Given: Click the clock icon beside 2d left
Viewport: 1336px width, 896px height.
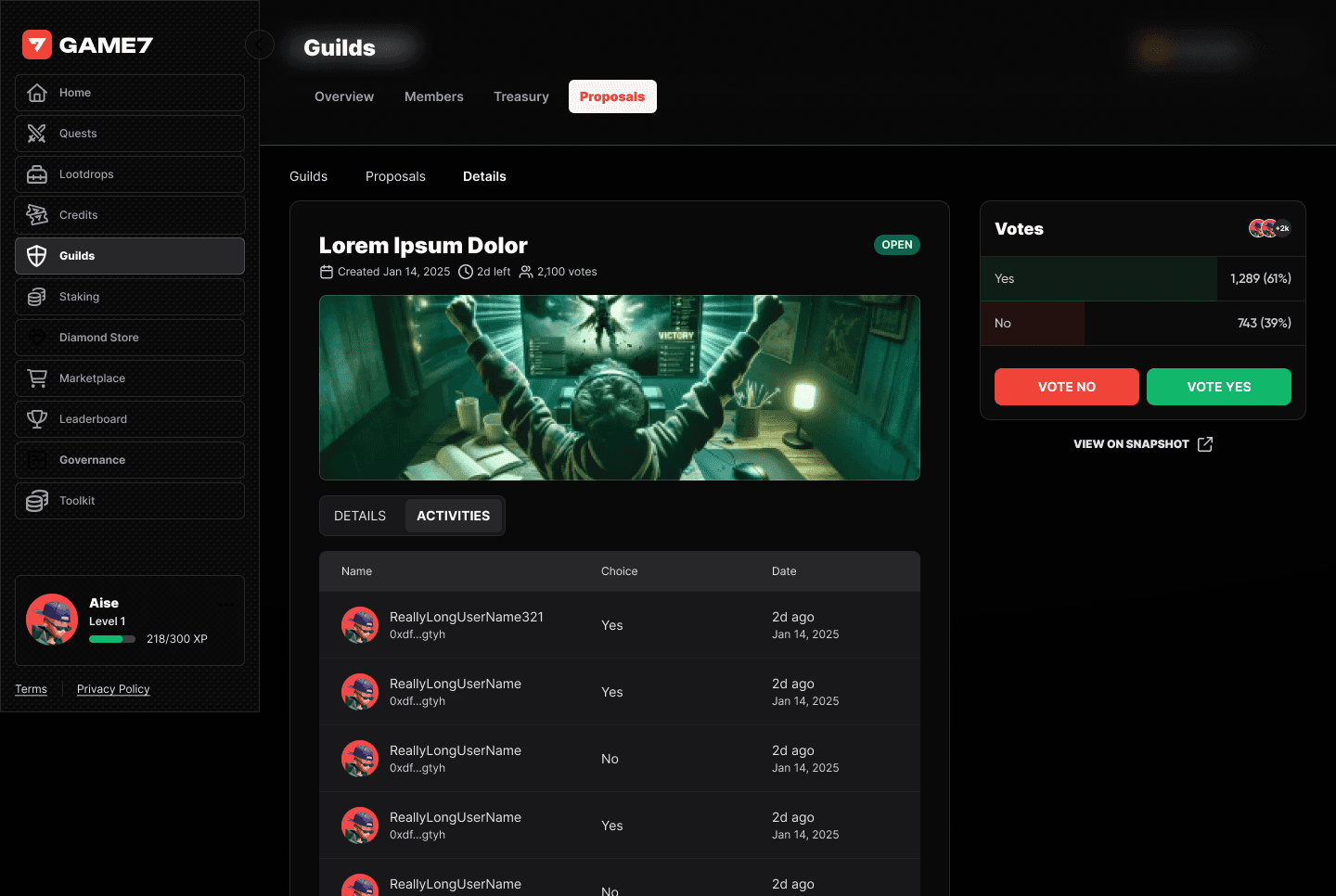Looking at the screenshot, I should point(466,272).
